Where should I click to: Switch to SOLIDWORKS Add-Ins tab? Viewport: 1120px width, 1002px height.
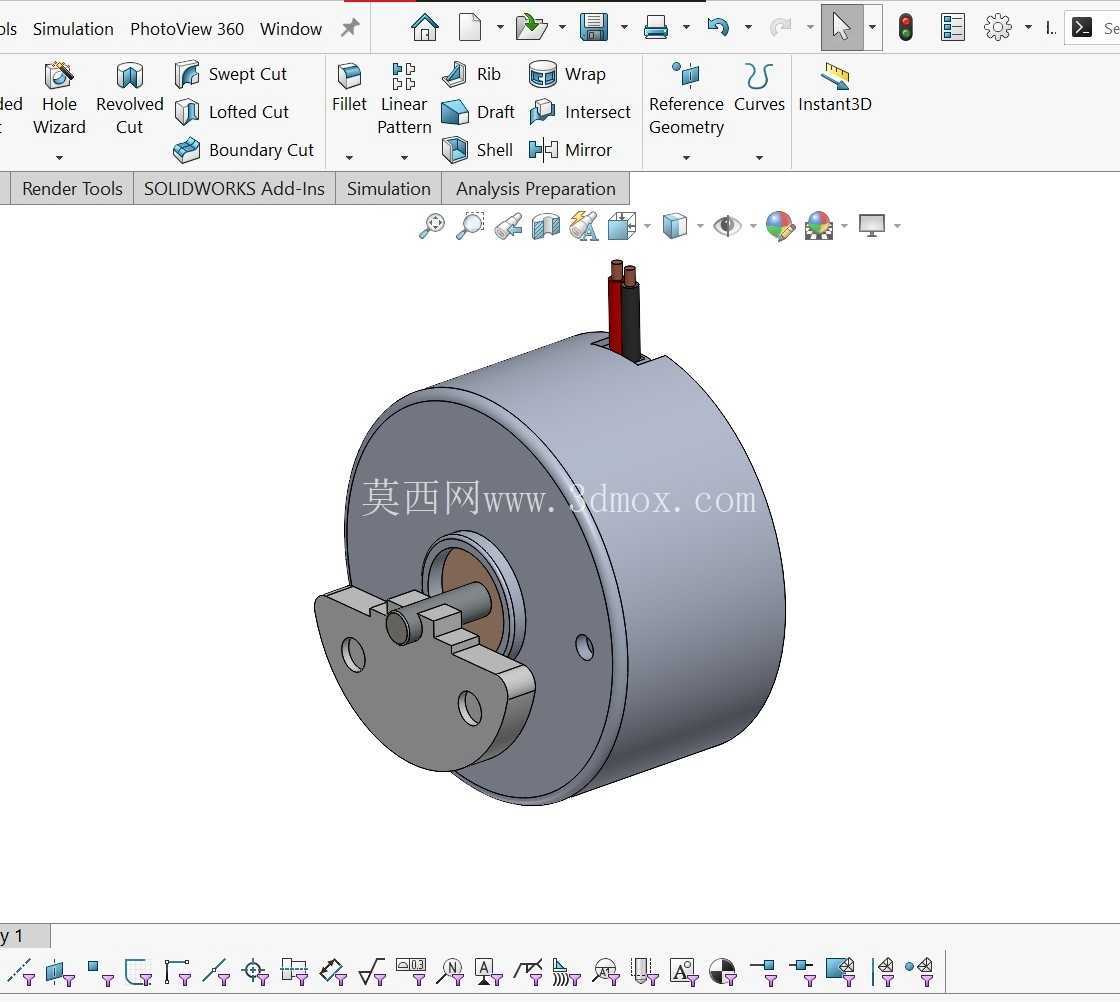pos(234,189)
